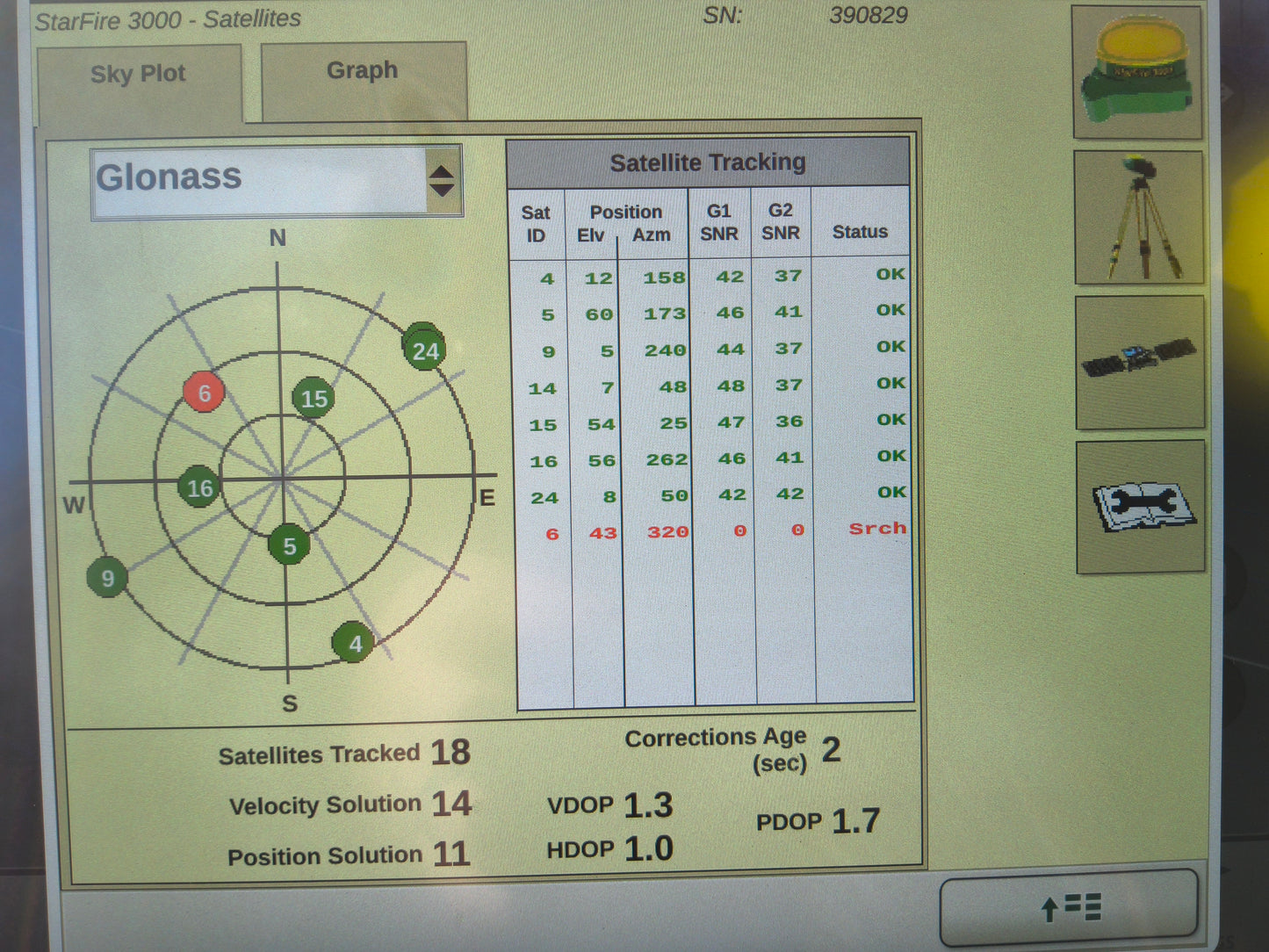Select satellite 9 on the outer ring
Image resolution: width=1269 pixels, height=952 pixels.
click(106, 578)
